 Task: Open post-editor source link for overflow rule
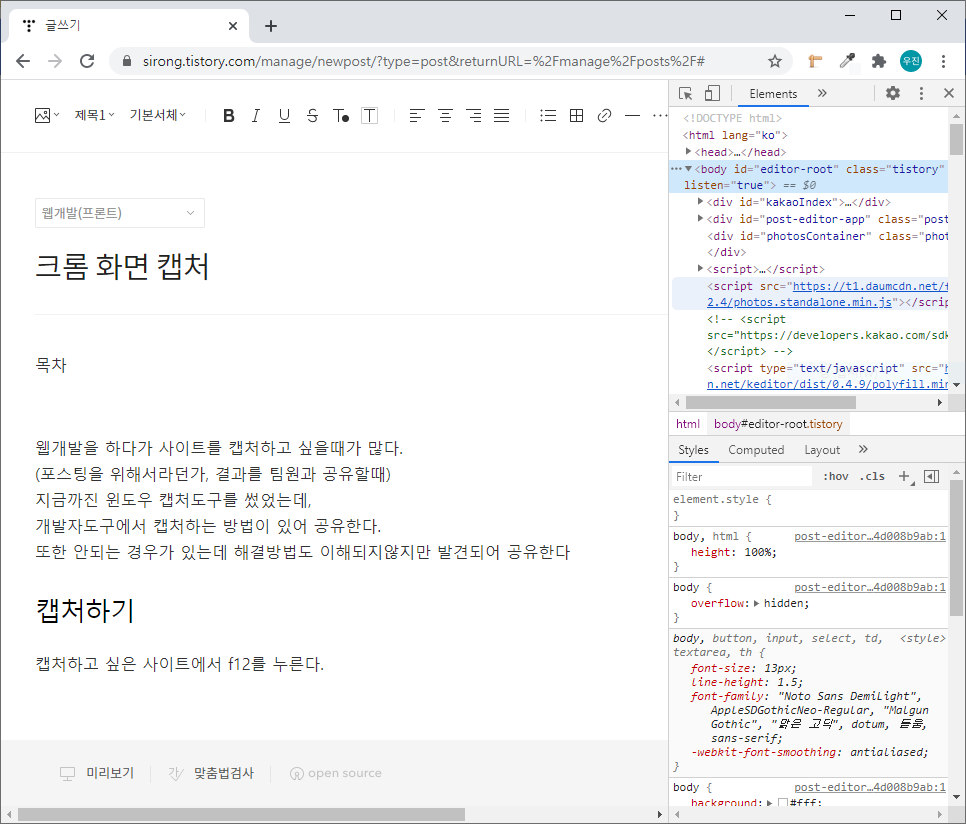coord(869,588)
